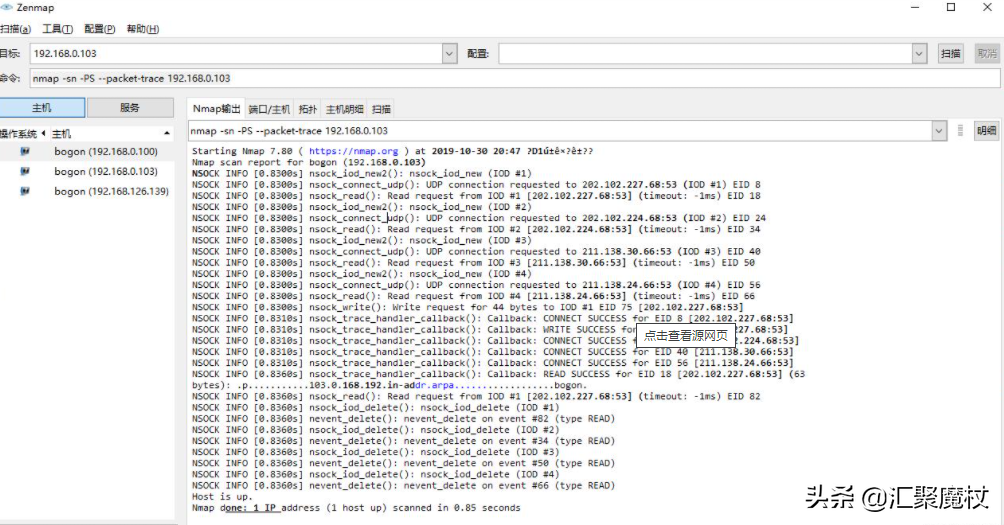
Task: Click OS icon beside bogon 192.168.0.100
Action: [25, 152]
